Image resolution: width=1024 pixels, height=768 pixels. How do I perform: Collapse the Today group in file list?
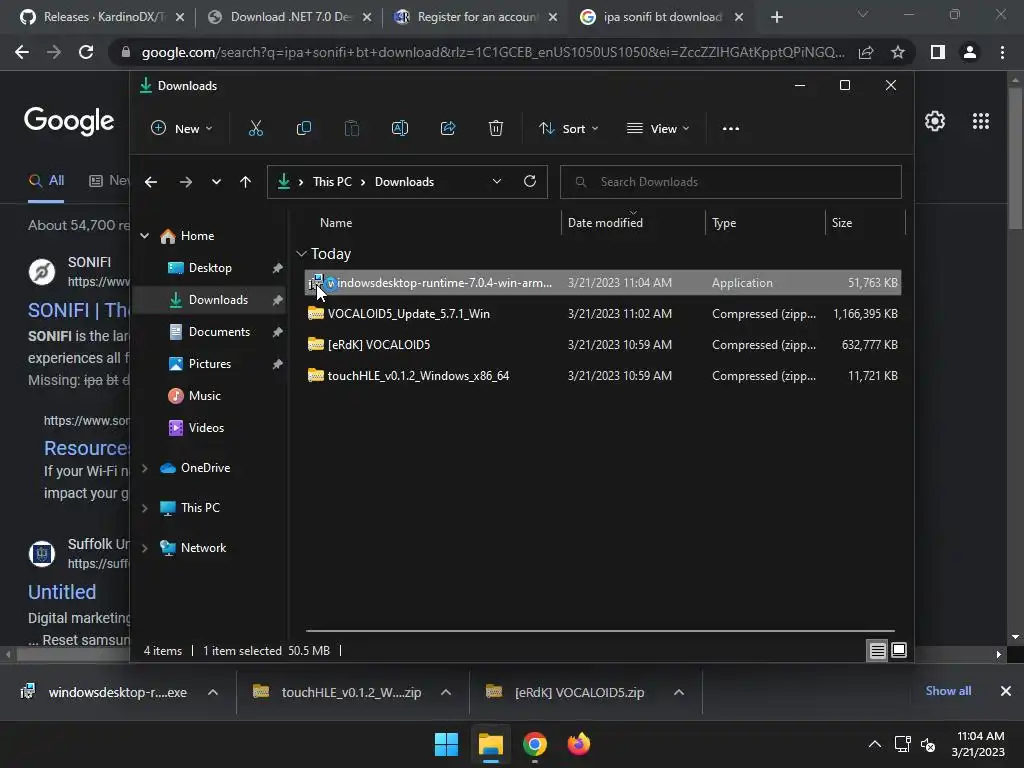301,253
